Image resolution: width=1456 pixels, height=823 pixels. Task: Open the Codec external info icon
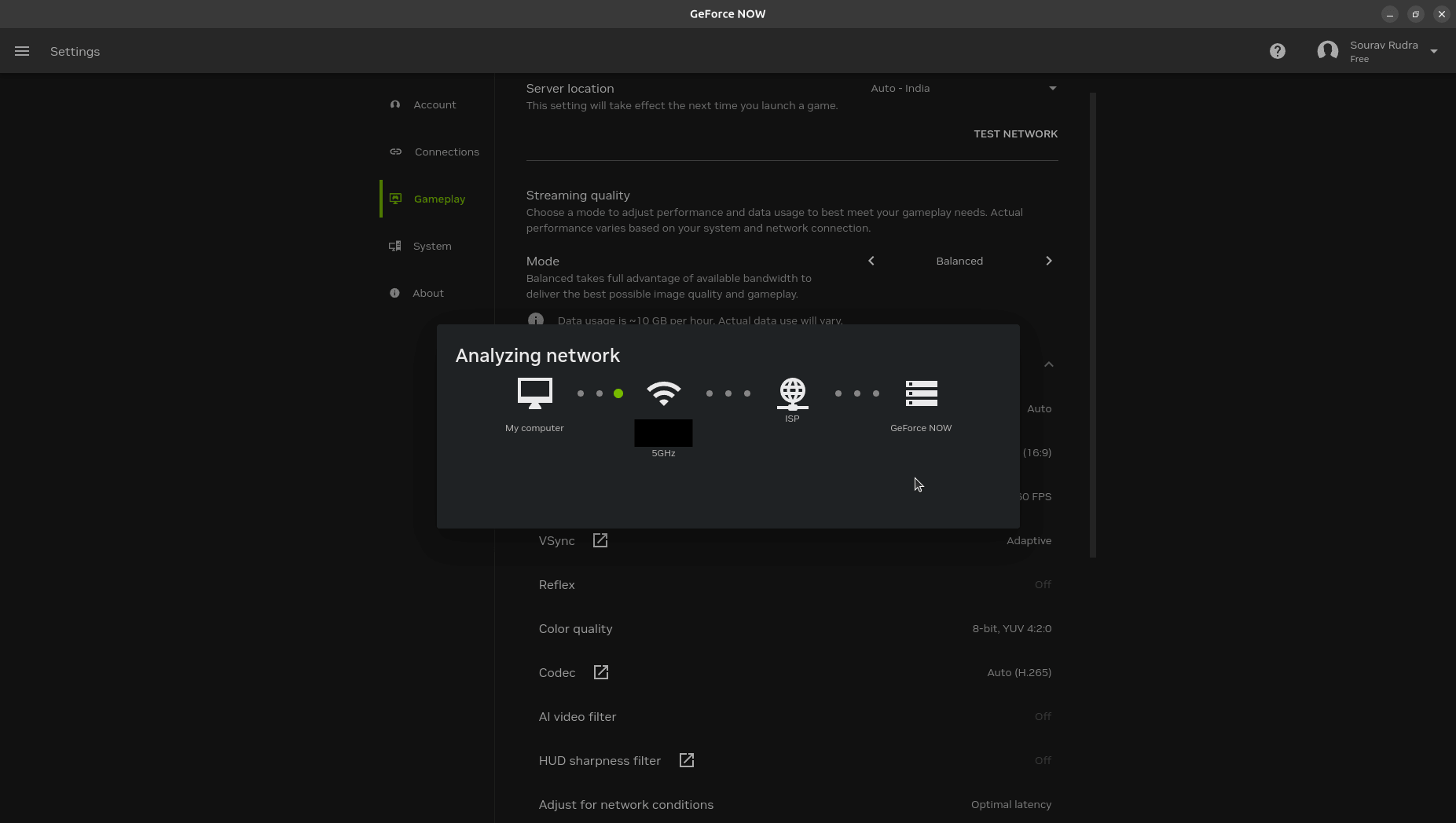(601, 672)
